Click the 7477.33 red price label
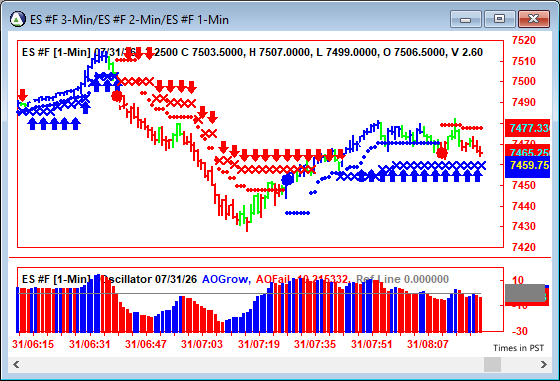 coord(528,128)
